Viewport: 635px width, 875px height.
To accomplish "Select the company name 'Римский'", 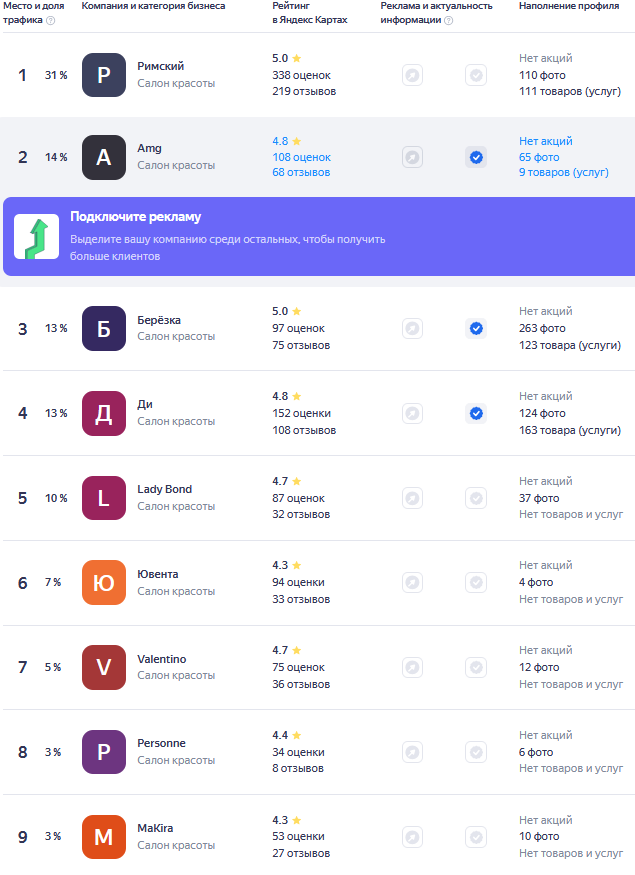I will 161,66.
